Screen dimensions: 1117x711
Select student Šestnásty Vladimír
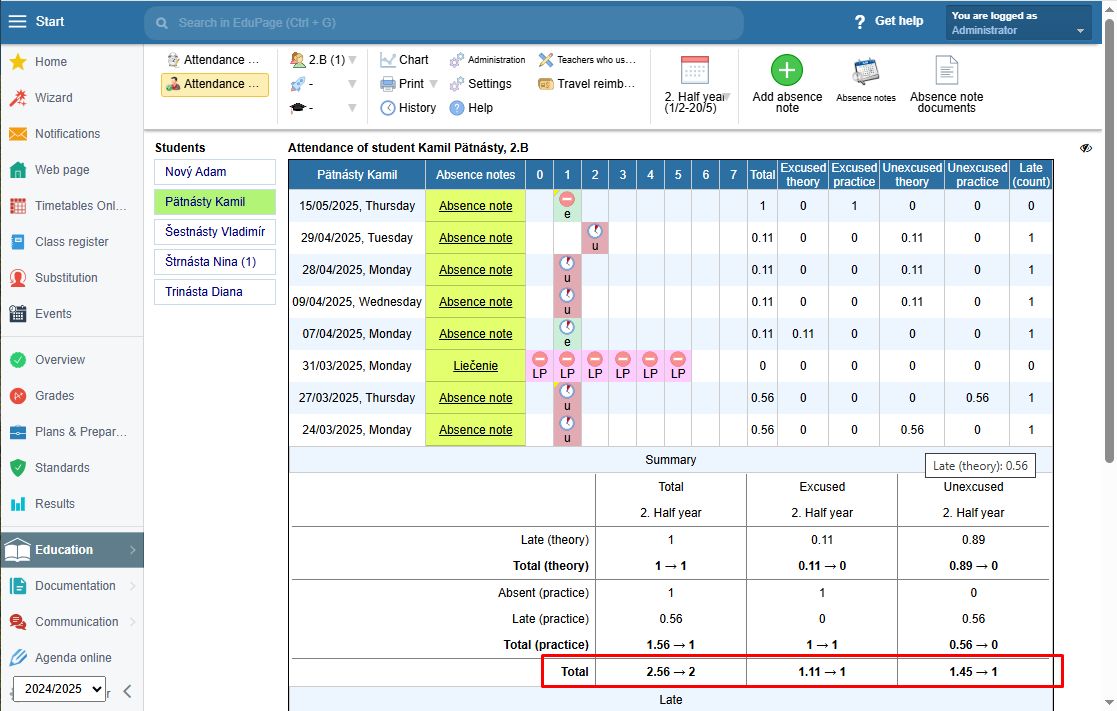[x=214, y=232]
